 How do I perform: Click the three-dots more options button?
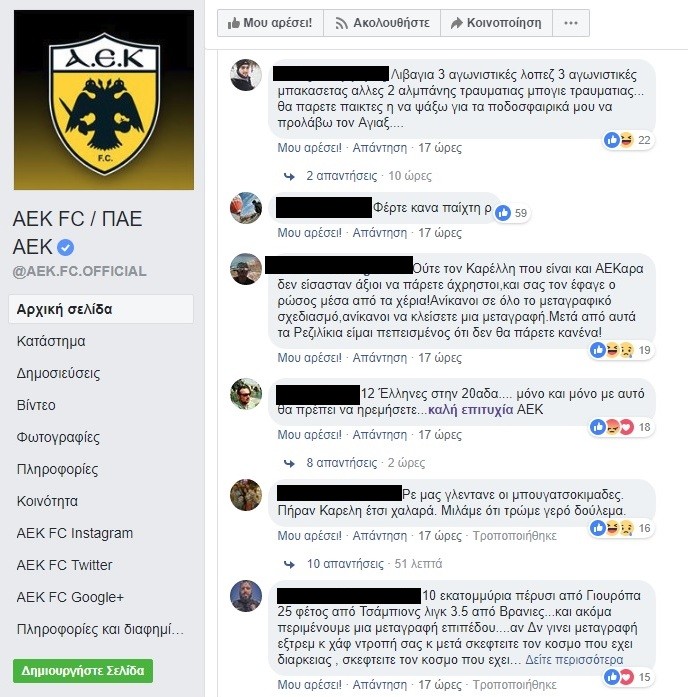pos(571,23)
